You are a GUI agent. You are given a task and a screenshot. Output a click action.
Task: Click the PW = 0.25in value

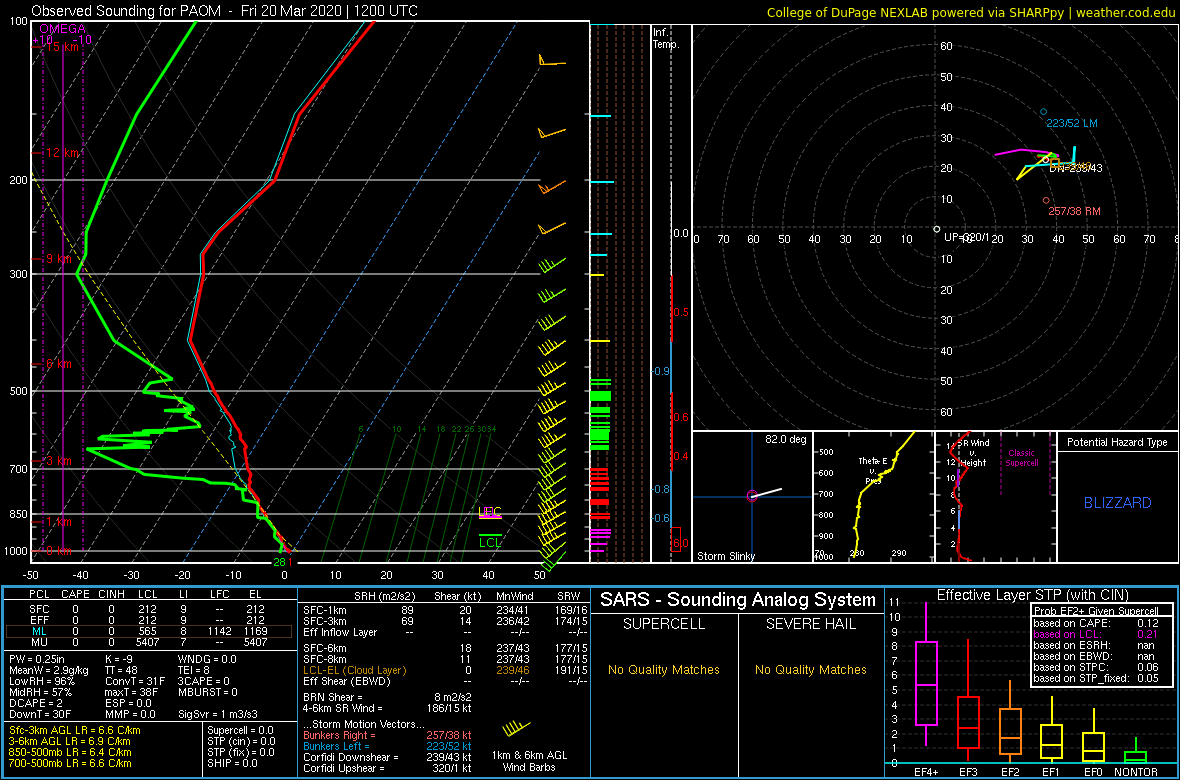38,659
